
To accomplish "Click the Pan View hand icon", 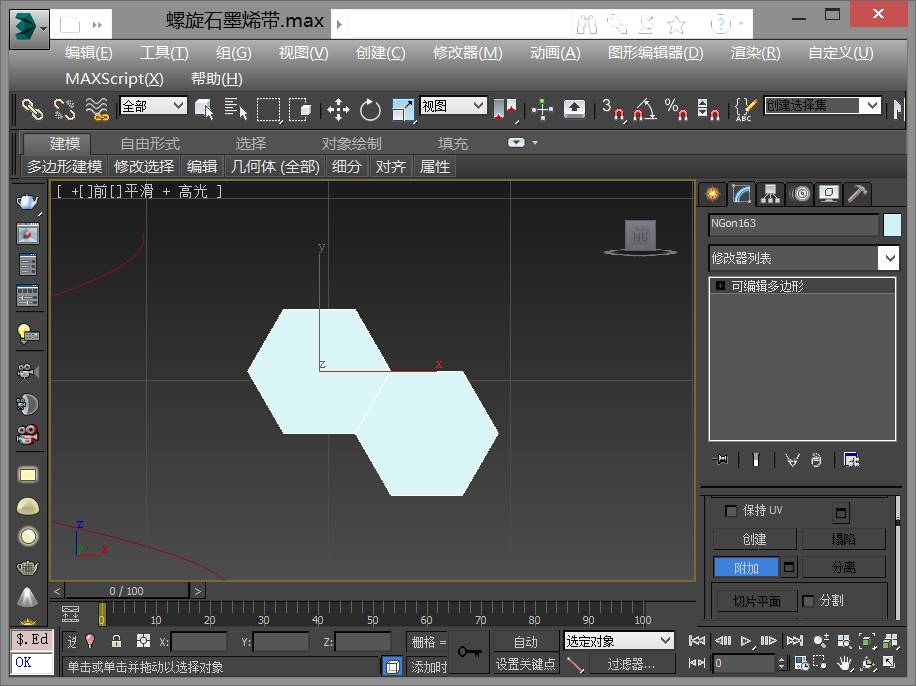I will [845, 663].
